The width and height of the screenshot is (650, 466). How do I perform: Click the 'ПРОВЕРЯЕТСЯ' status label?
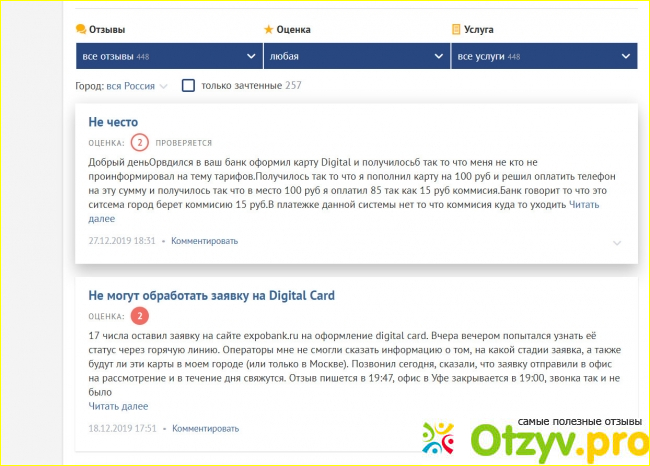pos(183,143)
